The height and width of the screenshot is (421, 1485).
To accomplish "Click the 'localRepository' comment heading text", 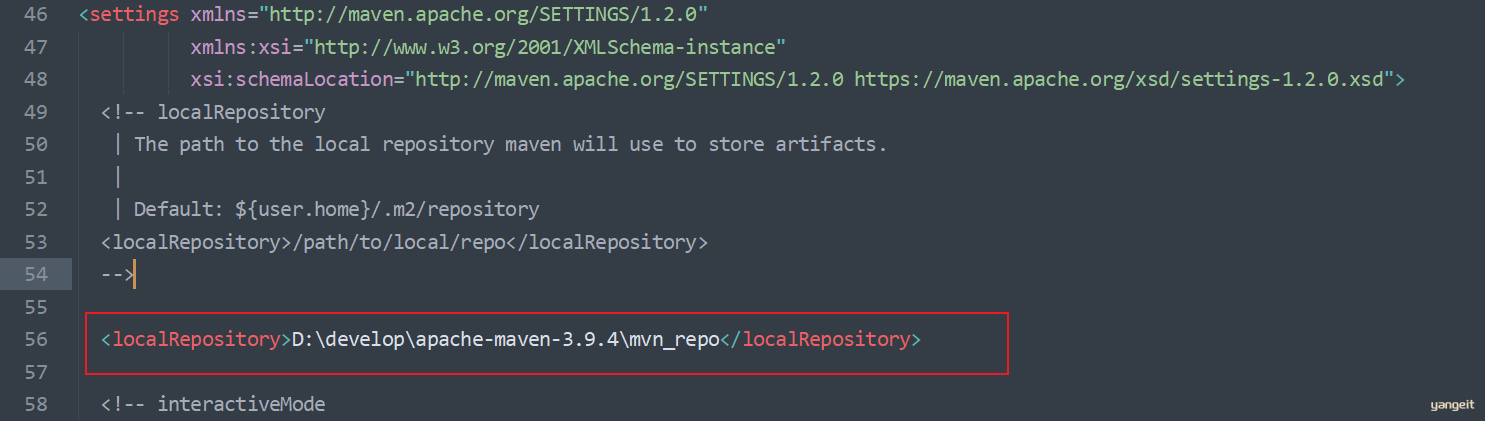I will coord(241,112).
